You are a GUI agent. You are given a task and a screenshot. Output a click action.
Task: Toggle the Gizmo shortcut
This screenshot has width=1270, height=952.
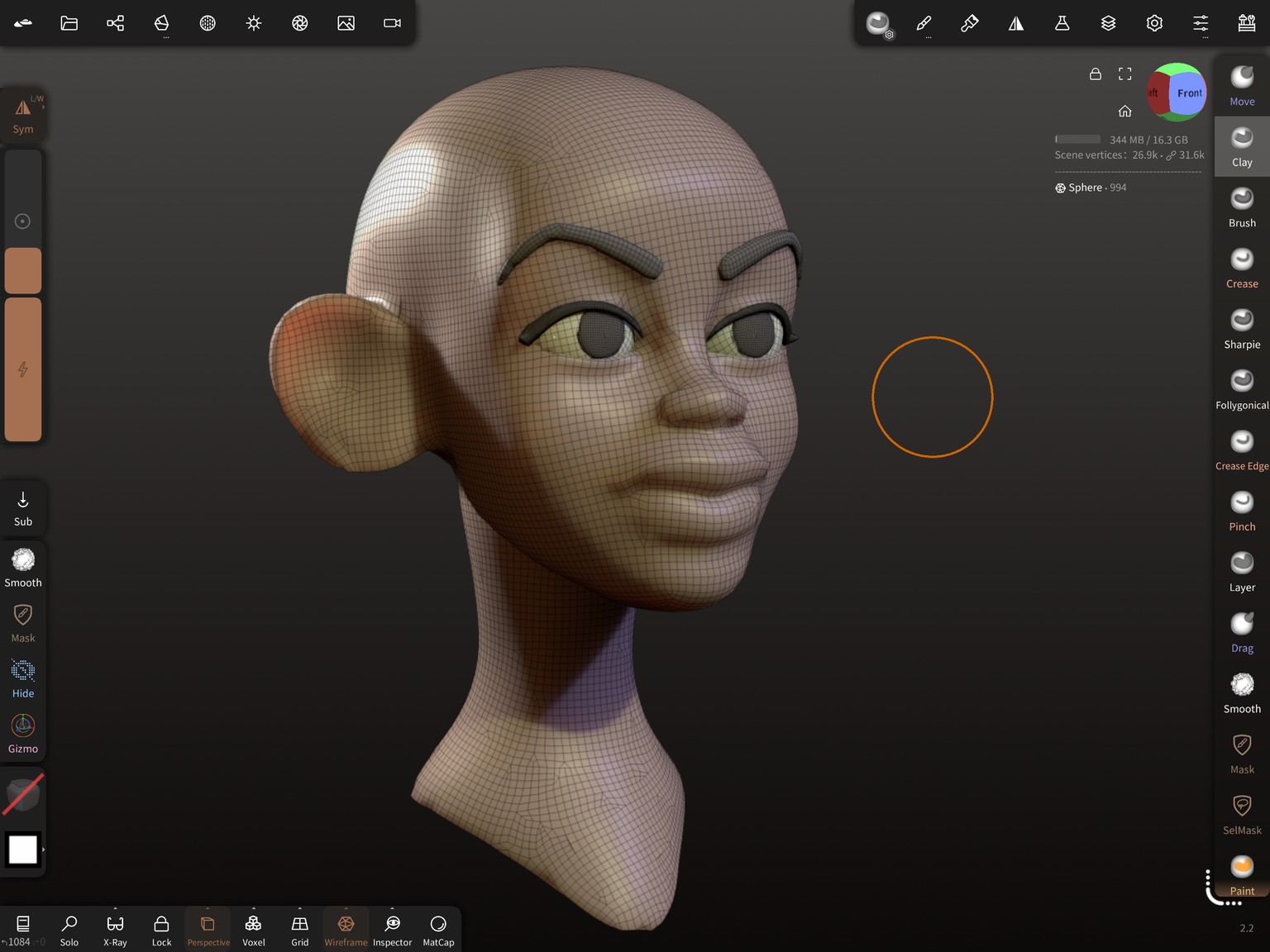(x=23, y=734)
